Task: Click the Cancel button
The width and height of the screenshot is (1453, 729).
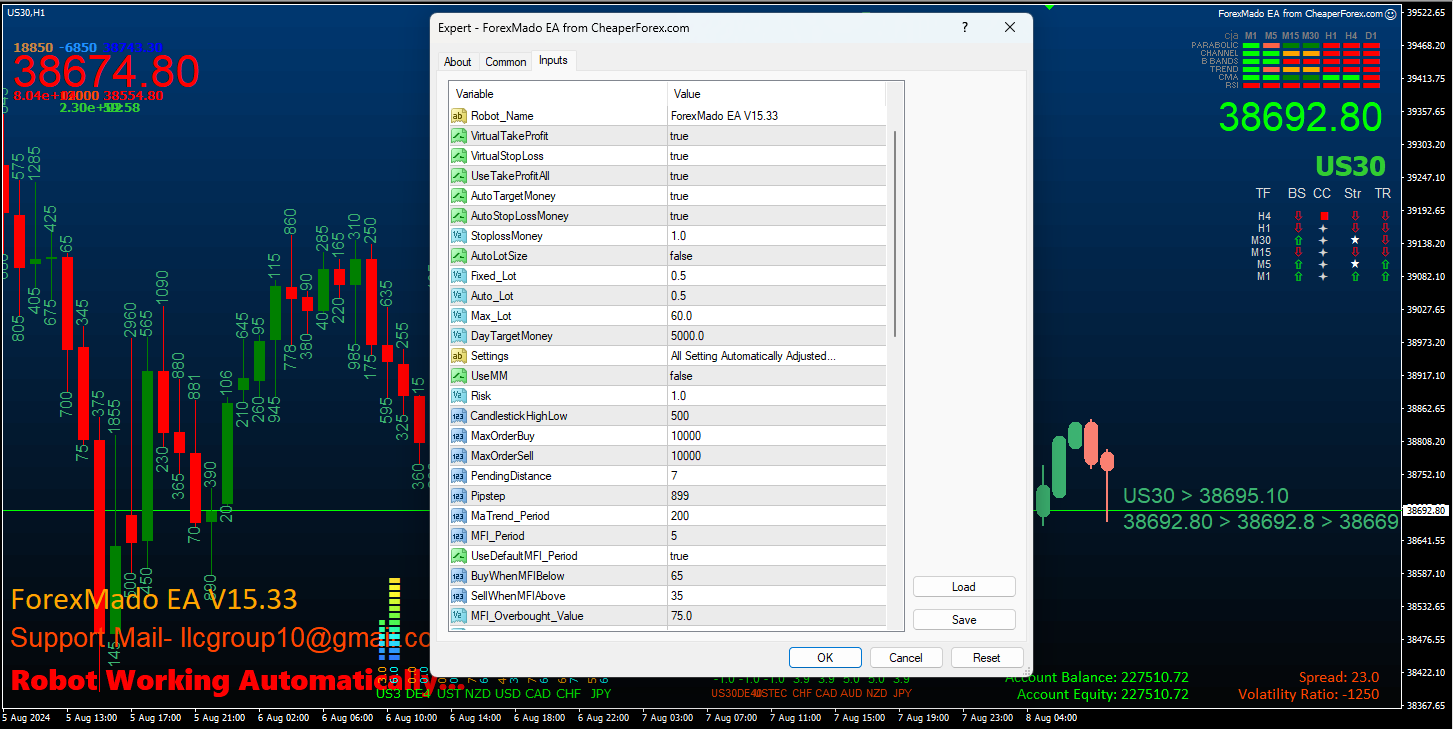Action: point(906,658)
